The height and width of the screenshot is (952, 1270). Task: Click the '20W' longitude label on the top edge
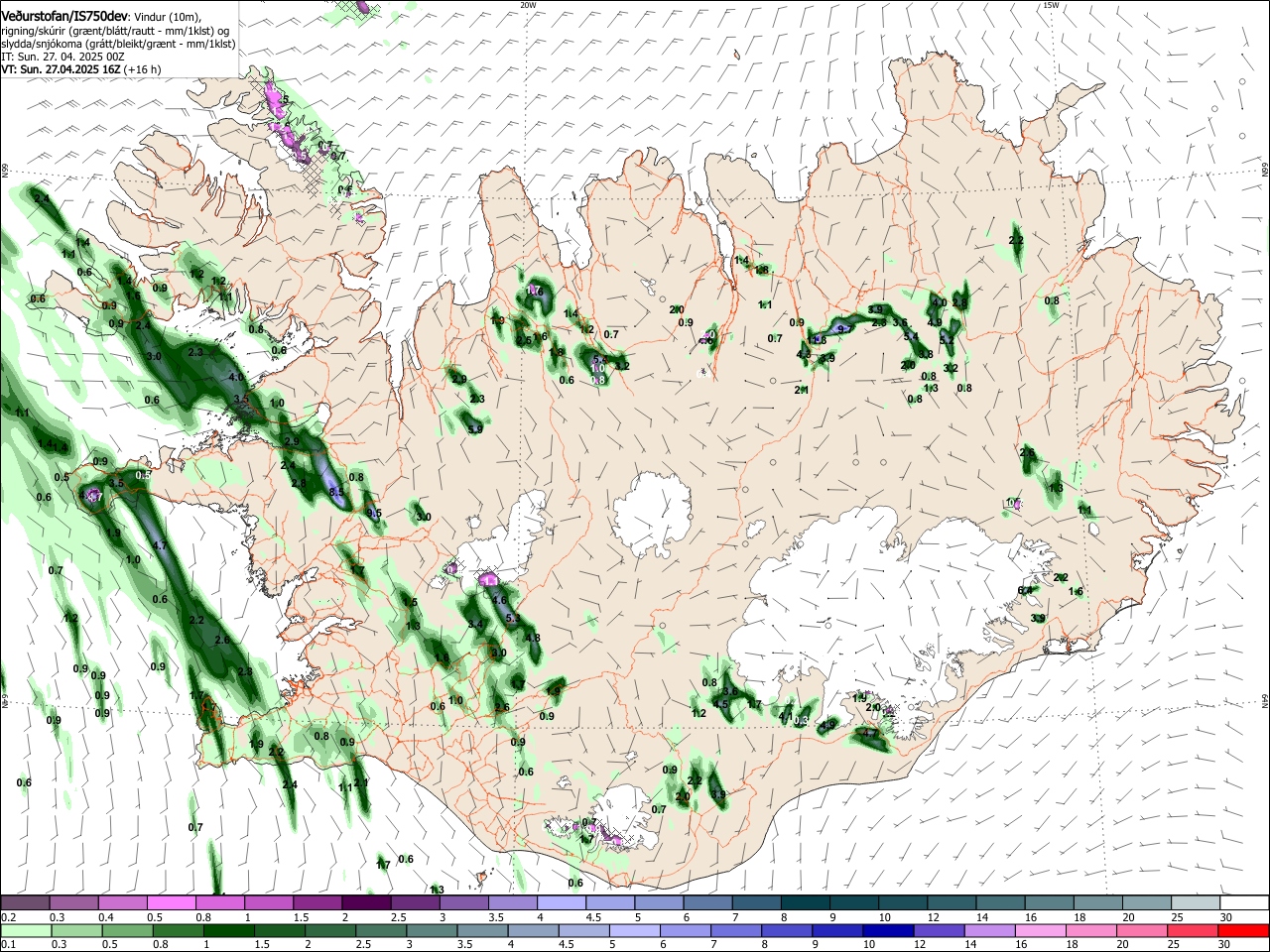528,5
